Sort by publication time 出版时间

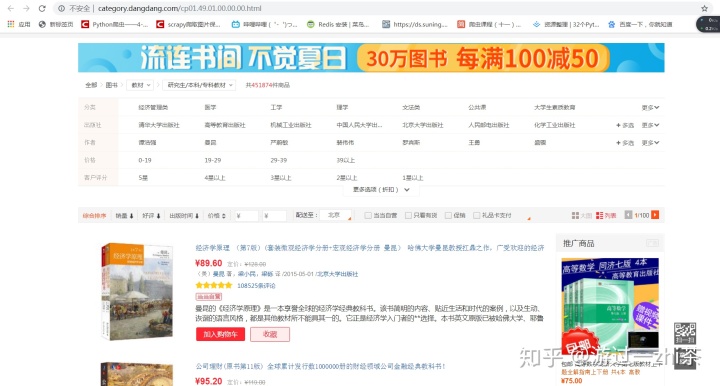click(184, 215)
